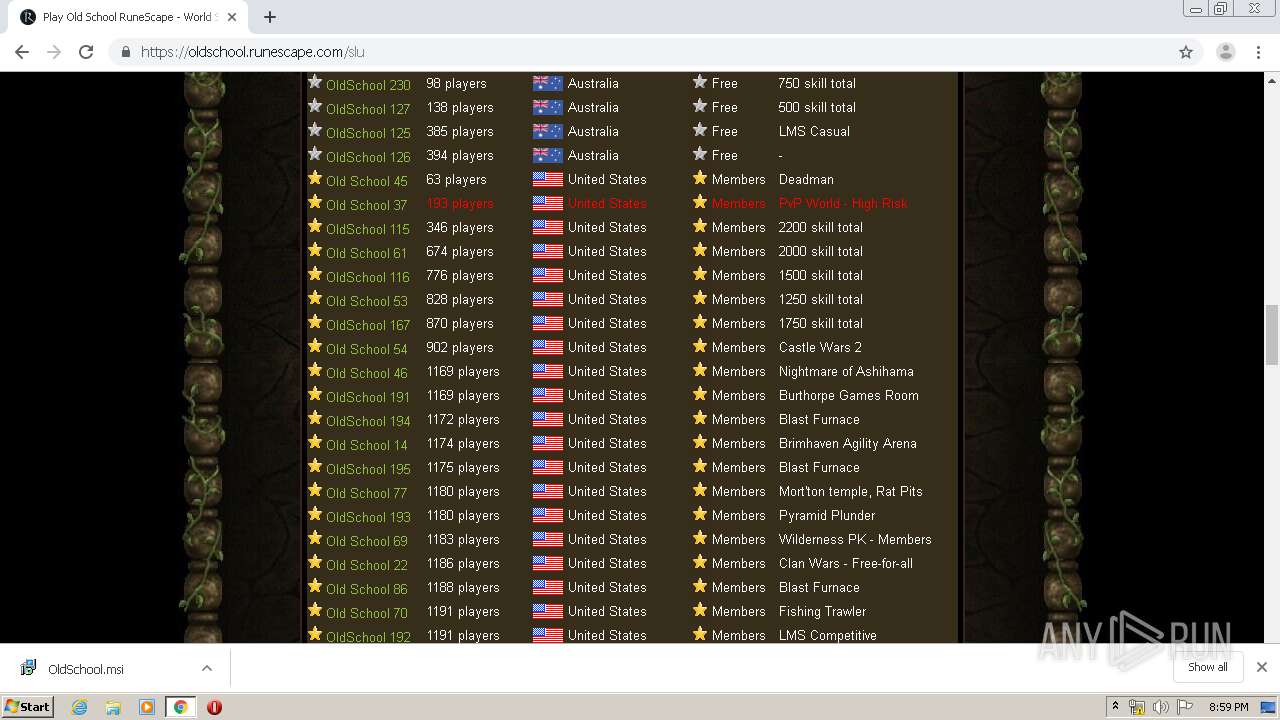Open the media player taskbar icon
Image resolution: width=1280 pixels, height=720 pixels.
click(147, 707)
